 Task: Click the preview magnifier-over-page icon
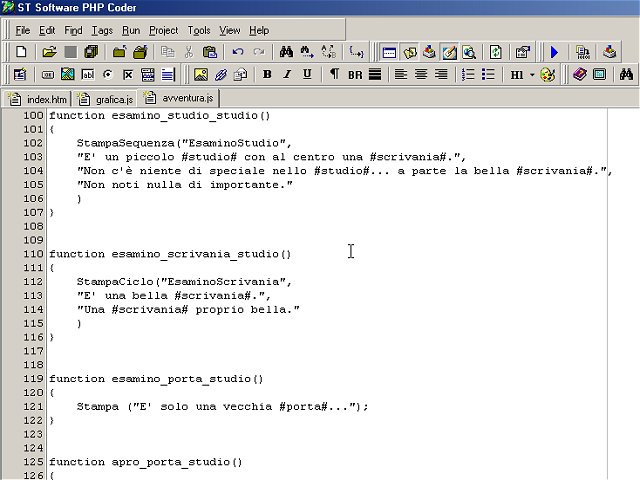[x=469, y=52]
